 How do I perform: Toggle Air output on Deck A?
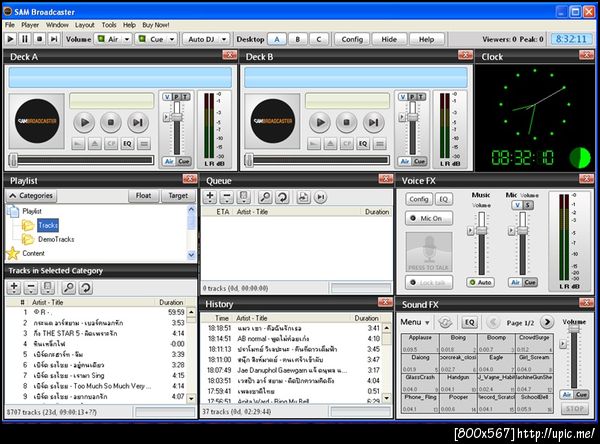coord(169,162)
